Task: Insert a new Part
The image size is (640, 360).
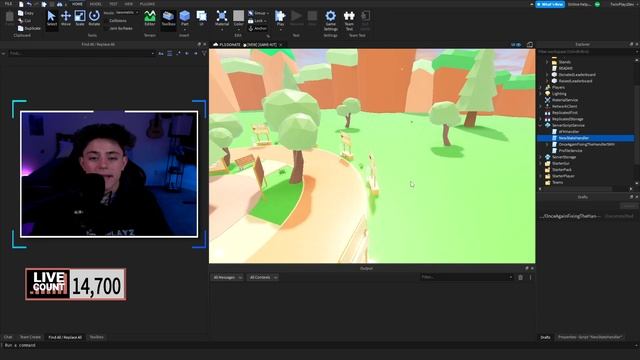Action: pos(184,19)
